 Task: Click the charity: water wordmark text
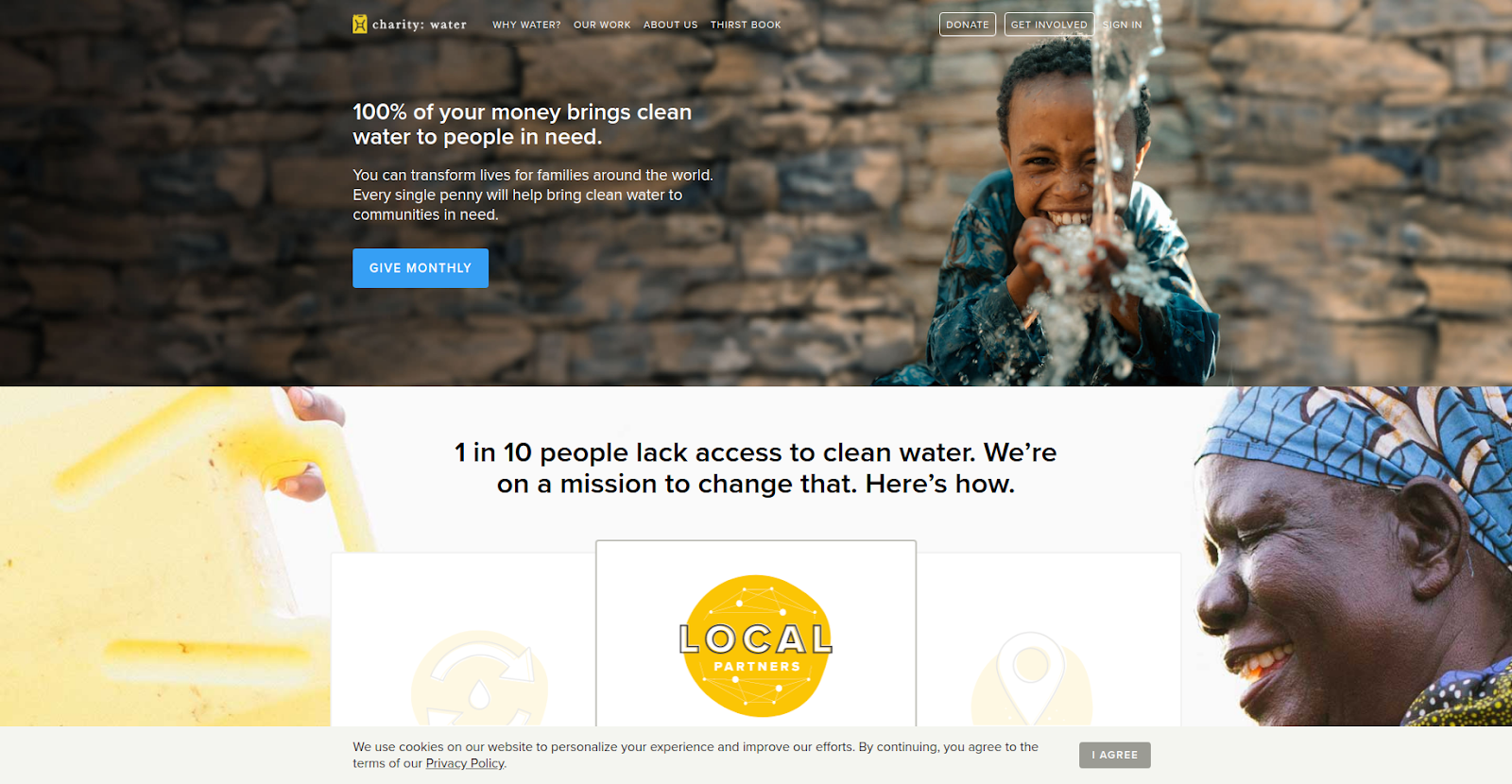[x=420, y=25]
